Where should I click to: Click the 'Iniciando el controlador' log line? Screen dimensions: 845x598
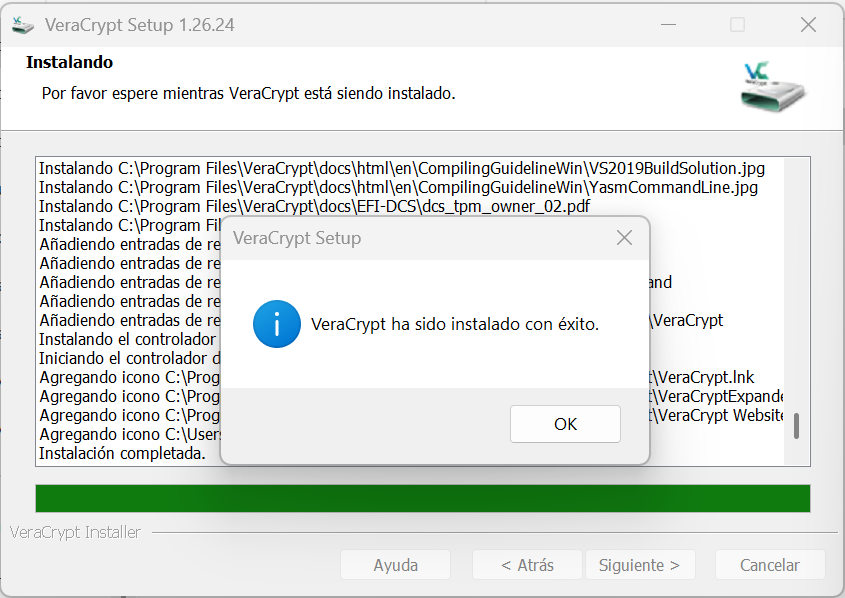[125, 358]
